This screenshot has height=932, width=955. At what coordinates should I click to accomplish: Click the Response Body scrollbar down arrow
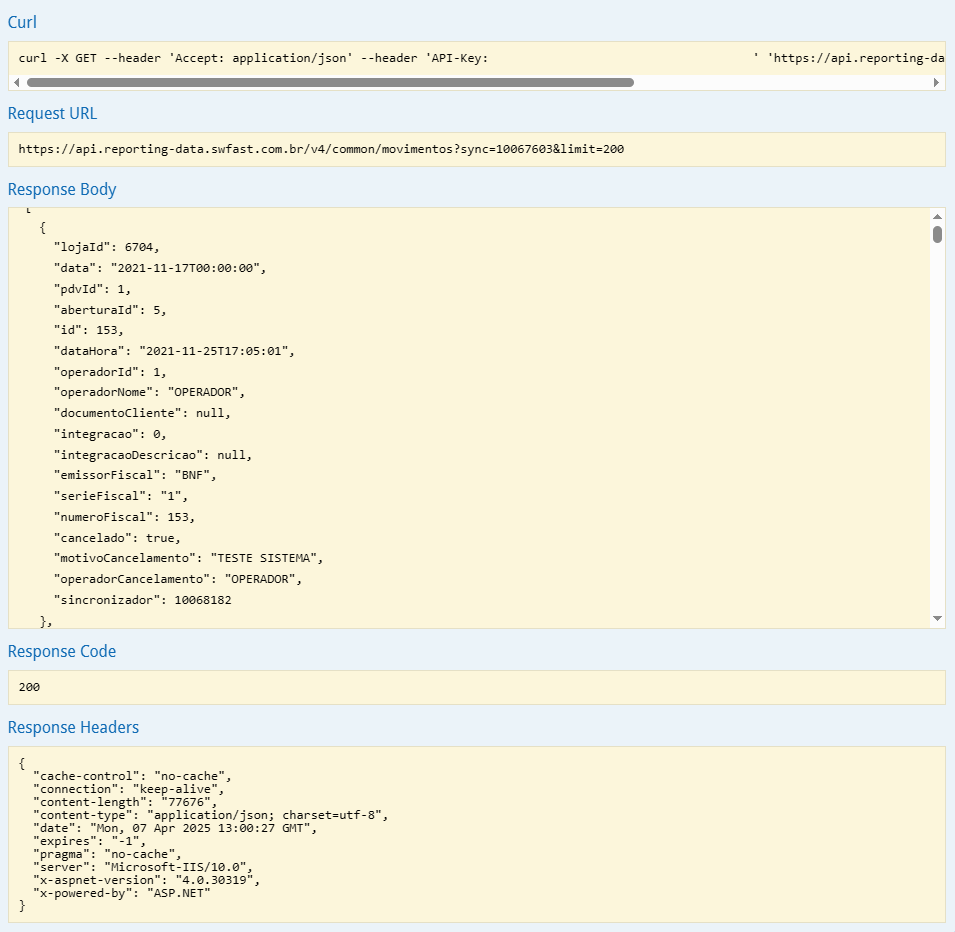(937, 618)
